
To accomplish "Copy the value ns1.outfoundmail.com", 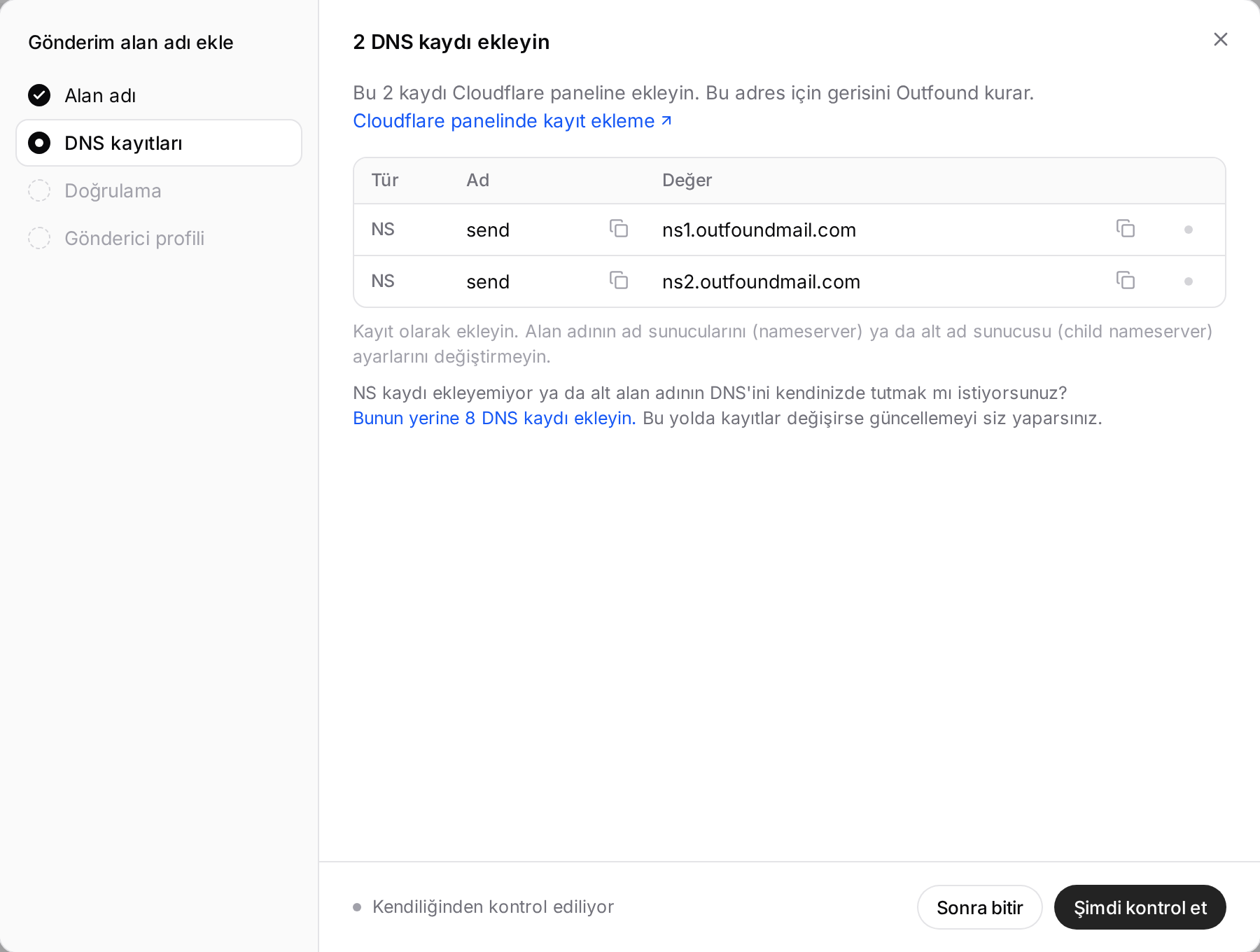I will [x=1126, y=229].
